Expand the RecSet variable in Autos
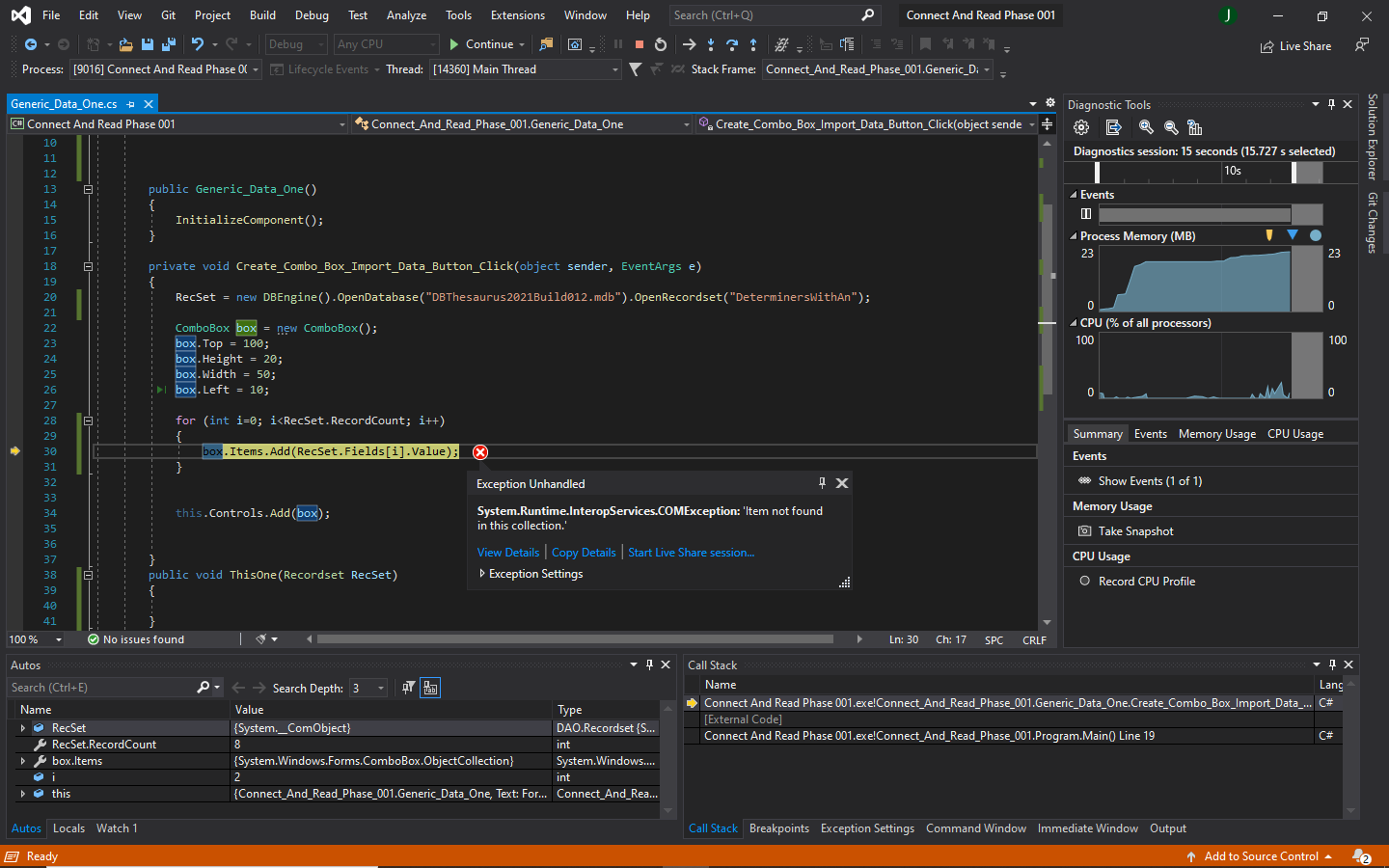This screenshot has height=868, width=1389. pyautogui.click(x=23, y=728)
